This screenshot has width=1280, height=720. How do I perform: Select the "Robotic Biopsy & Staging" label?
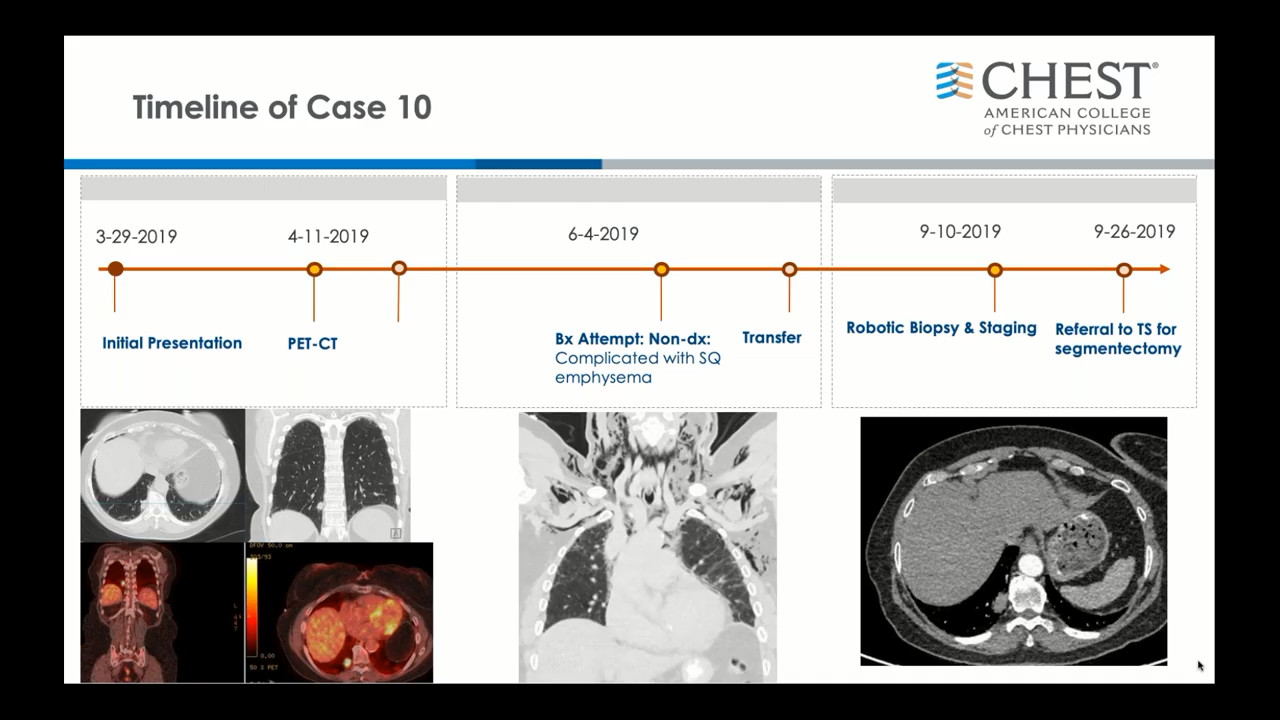(941, 328)
